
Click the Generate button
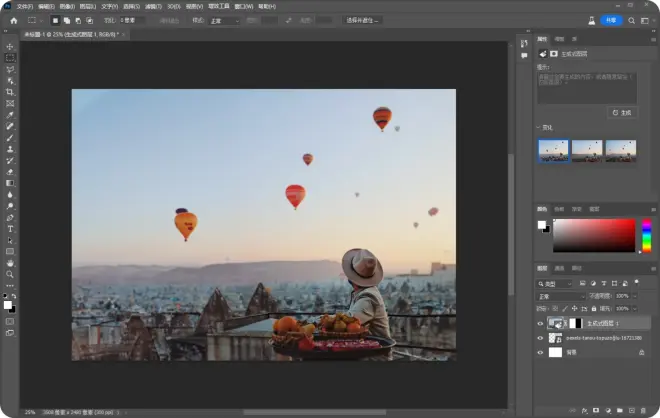coord(622,113)
